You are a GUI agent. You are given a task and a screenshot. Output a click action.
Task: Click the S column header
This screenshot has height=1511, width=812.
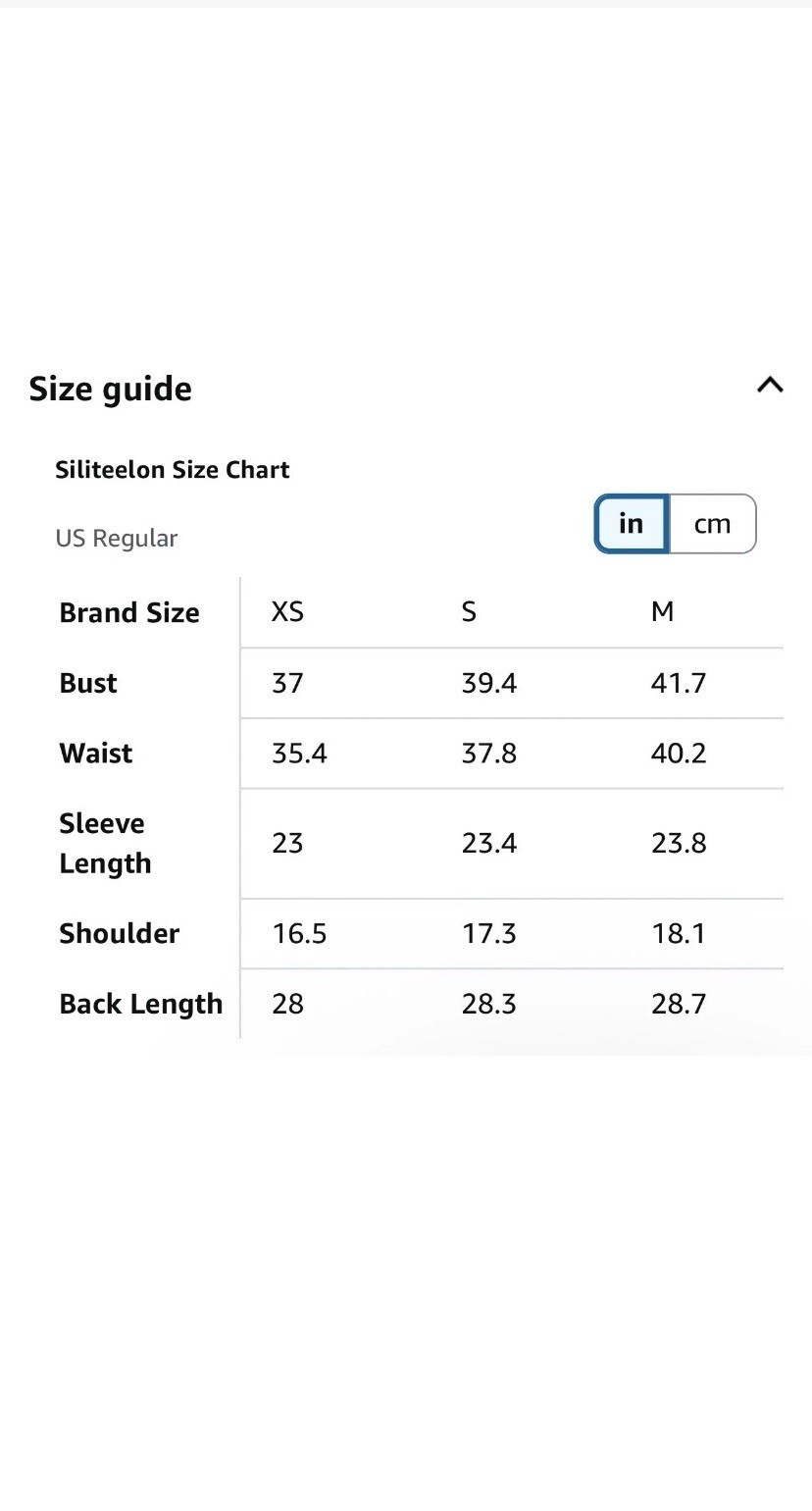469,612
